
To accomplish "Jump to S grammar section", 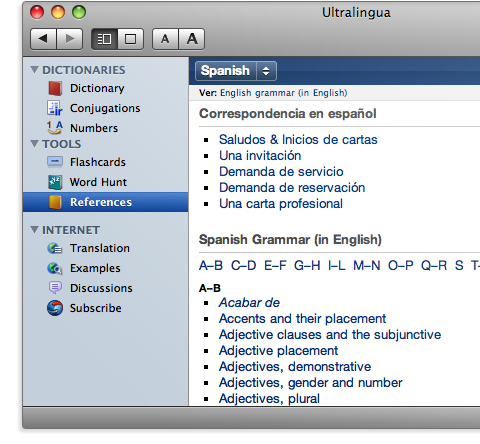I will [459, 266].
